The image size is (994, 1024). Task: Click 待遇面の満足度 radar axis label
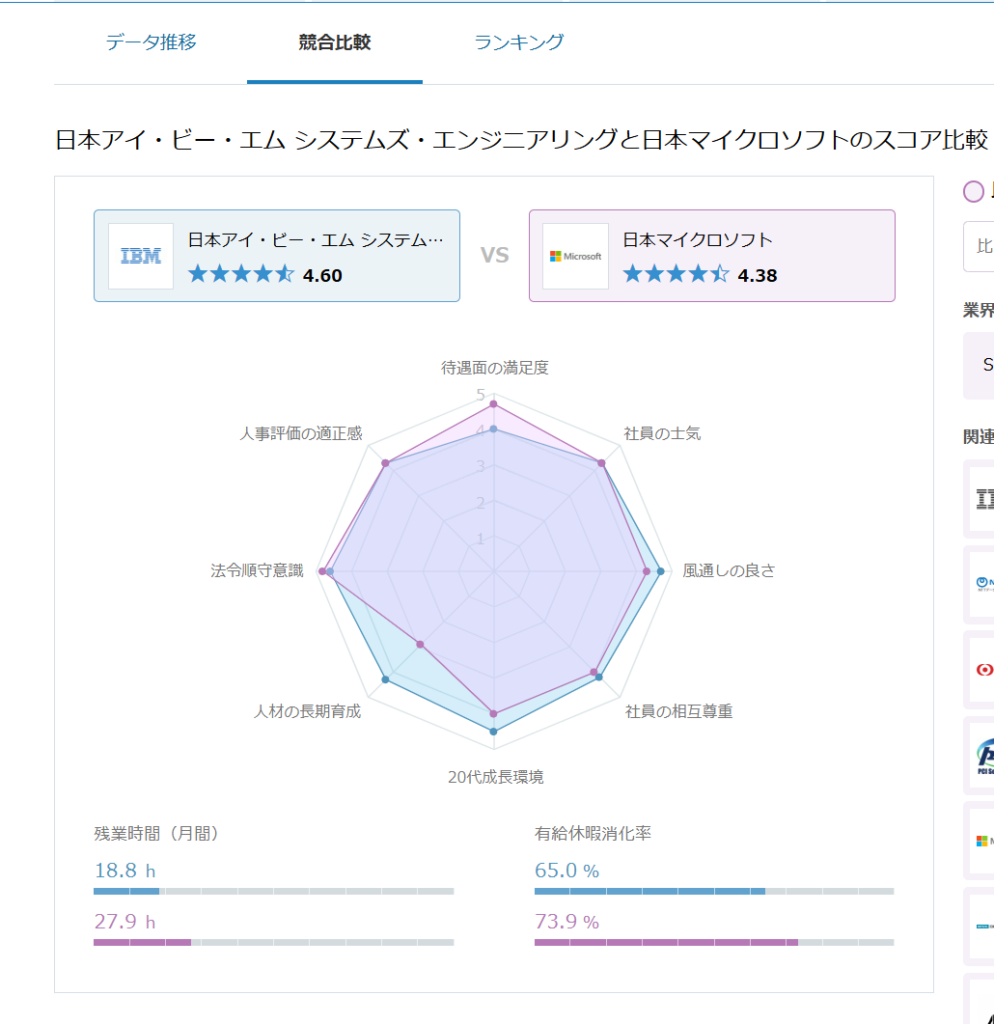click(494, 368)
